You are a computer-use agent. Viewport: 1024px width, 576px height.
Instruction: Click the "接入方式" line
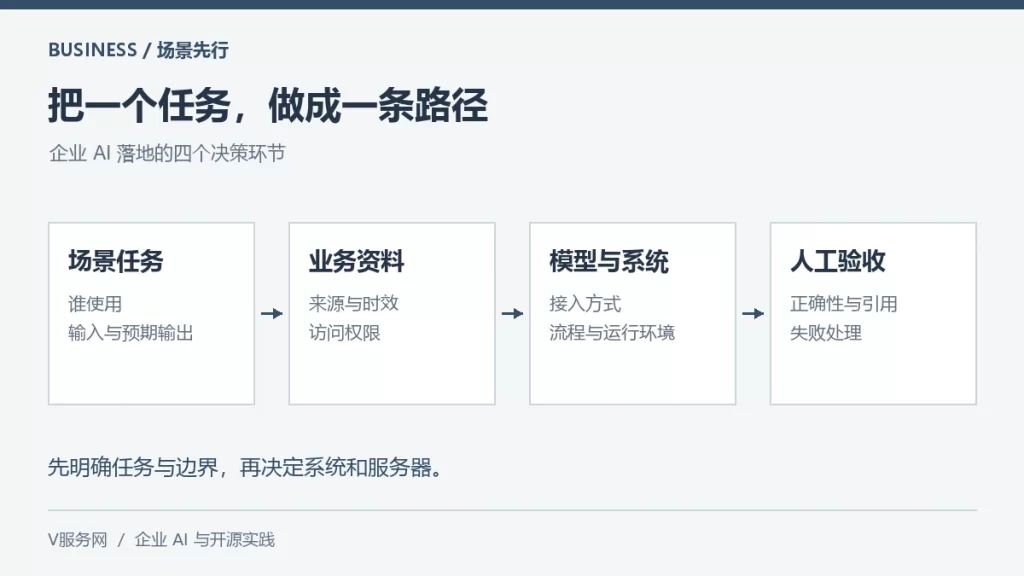[585, 304]
